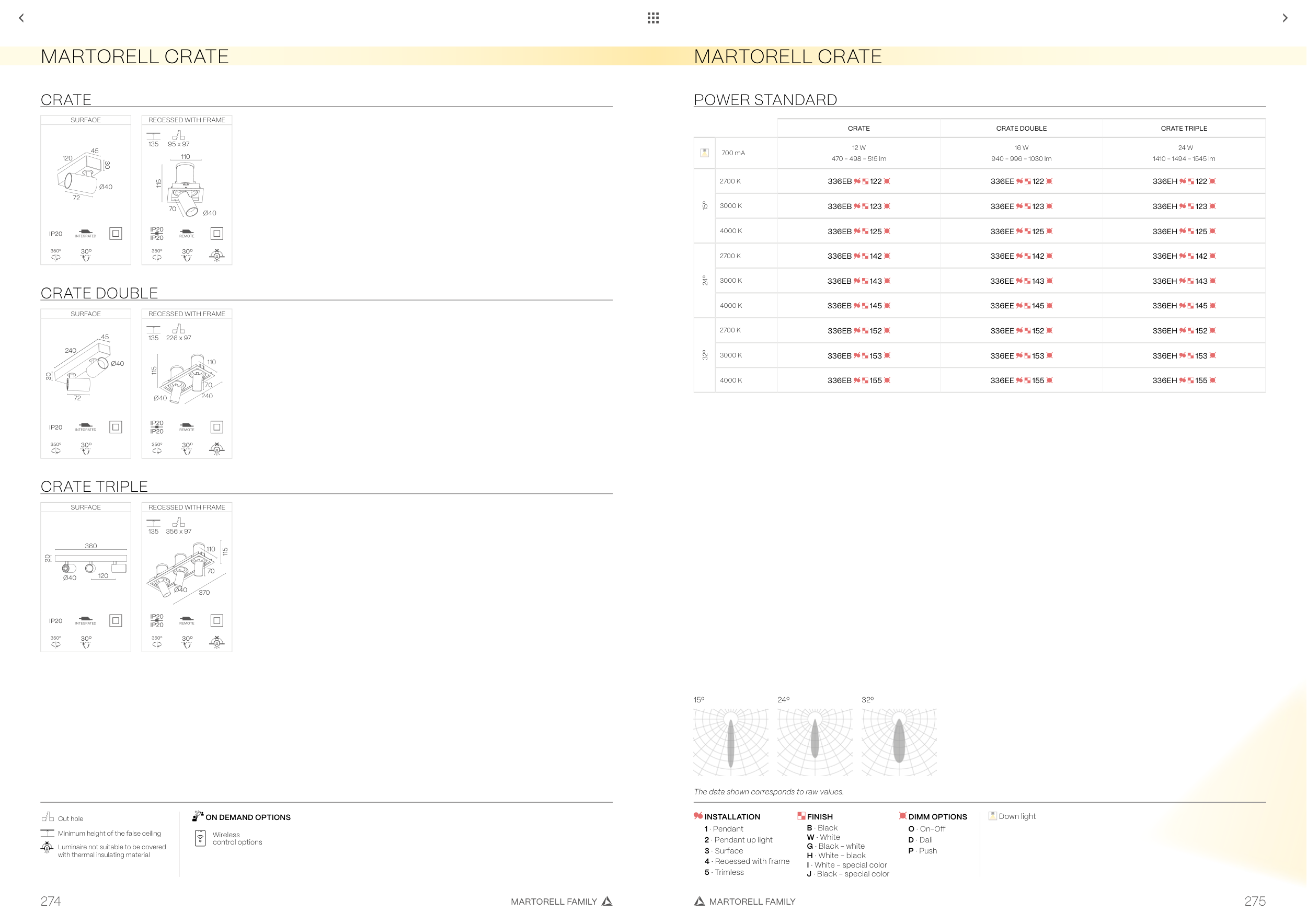Click the Crate Double column header

(x=1021, y=129)
